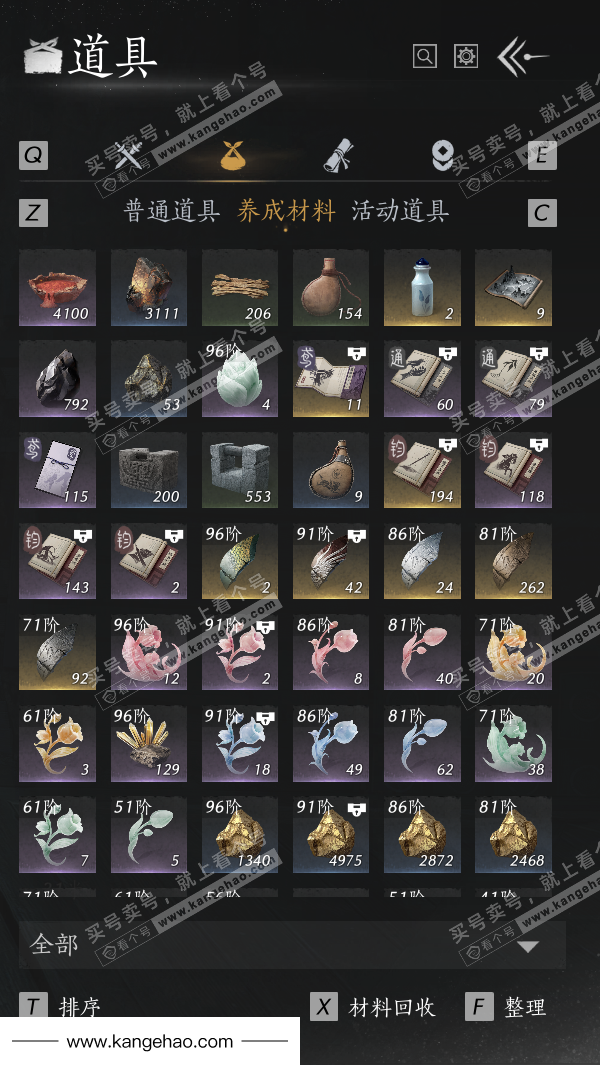Click the 材料回收 button

coord(392,1007)
